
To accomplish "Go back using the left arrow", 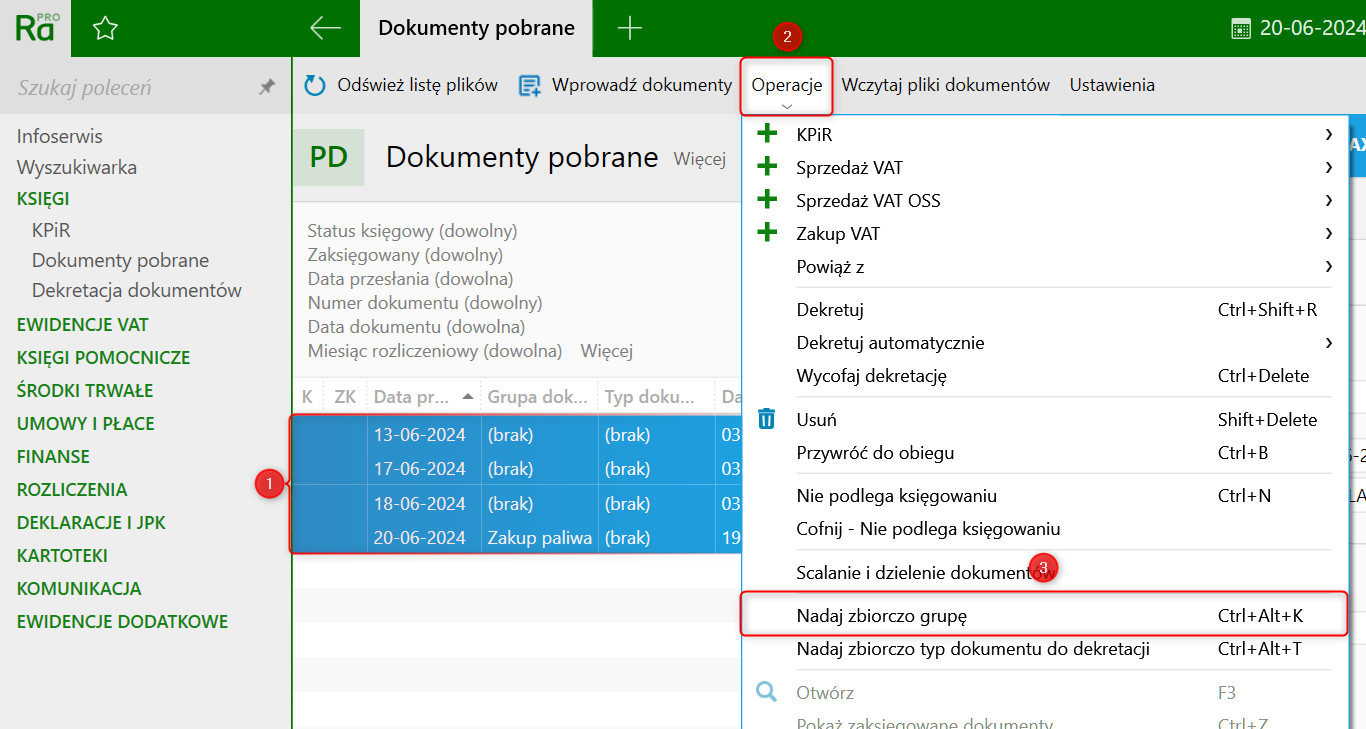I will [x=325, y=28].
